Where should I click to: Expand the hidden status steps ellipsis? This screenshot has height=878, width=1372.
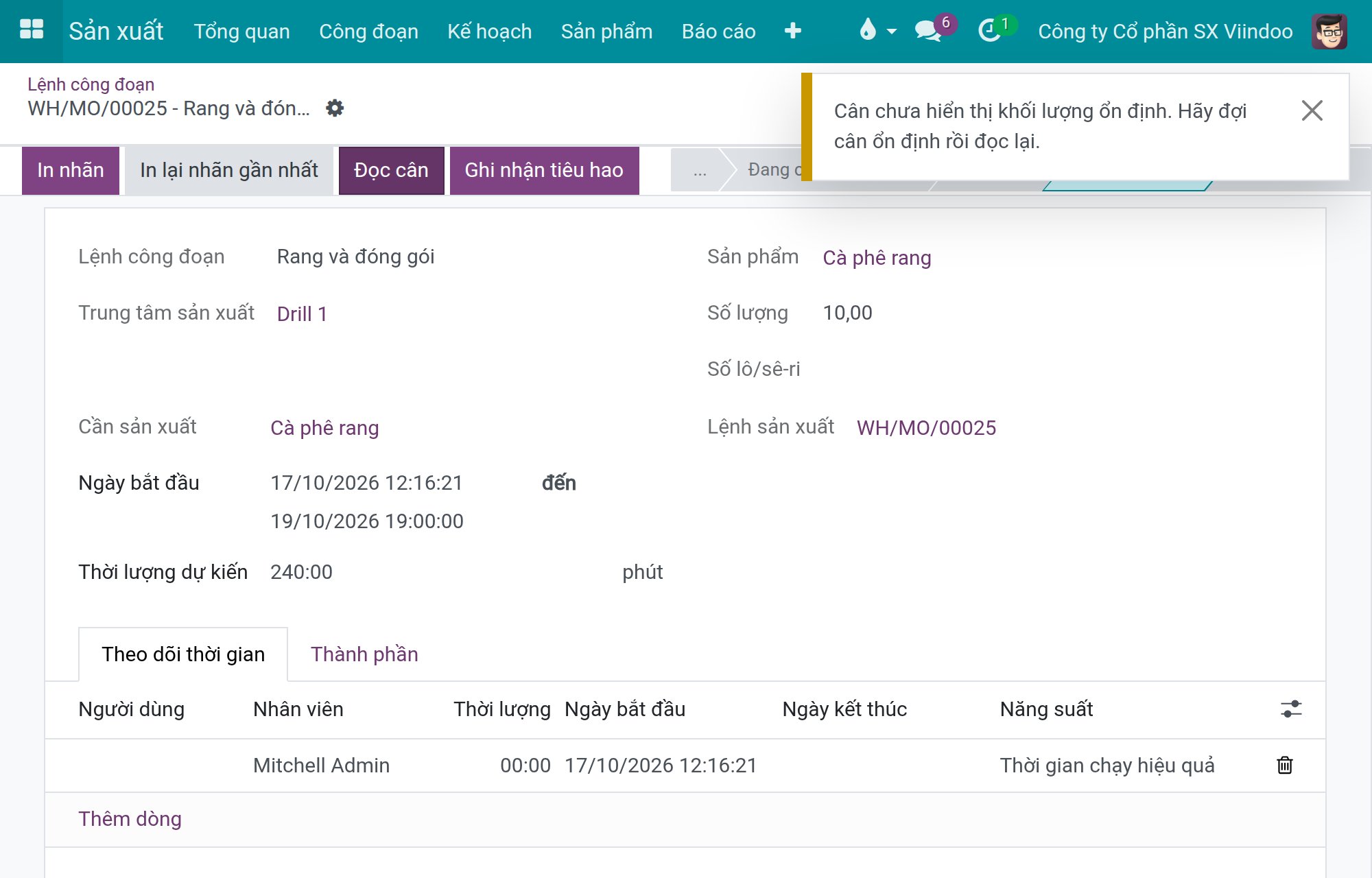pos(699,170)
